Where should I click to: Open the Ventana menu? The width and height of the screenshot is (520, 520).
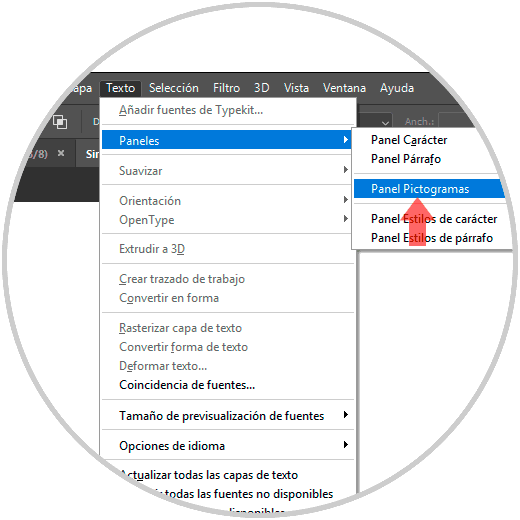pyautogui.click(x=344, y=88)
